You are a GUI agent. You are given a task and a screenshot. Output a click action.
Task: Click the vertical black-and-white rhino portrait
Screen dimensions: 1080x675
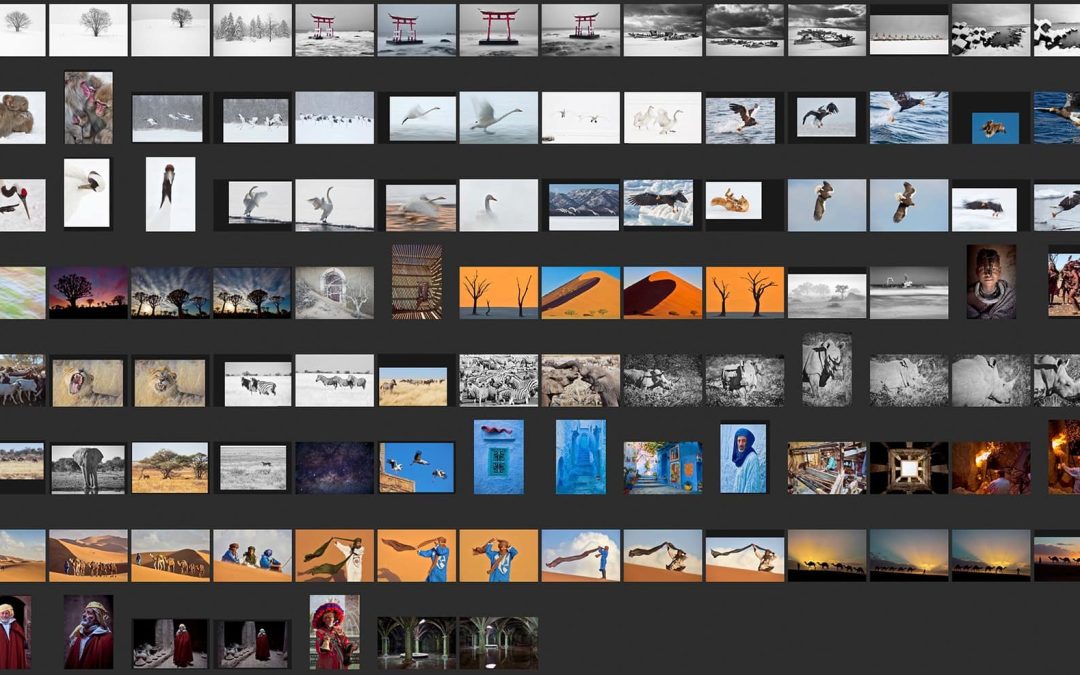click(x=827, y=369)
